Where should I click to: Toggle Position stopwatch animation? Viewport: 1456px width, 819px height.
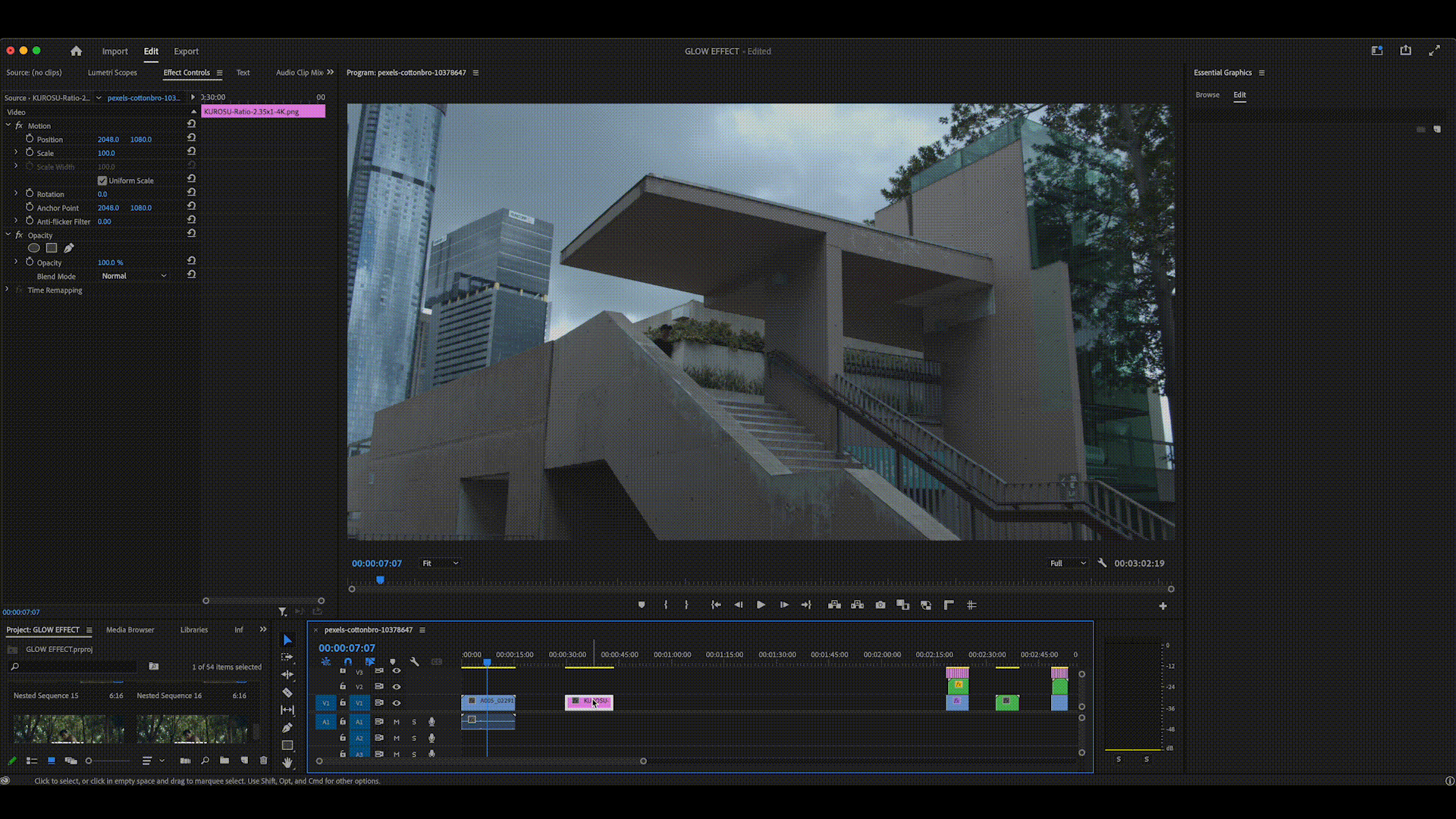click(x=30, y=139)
